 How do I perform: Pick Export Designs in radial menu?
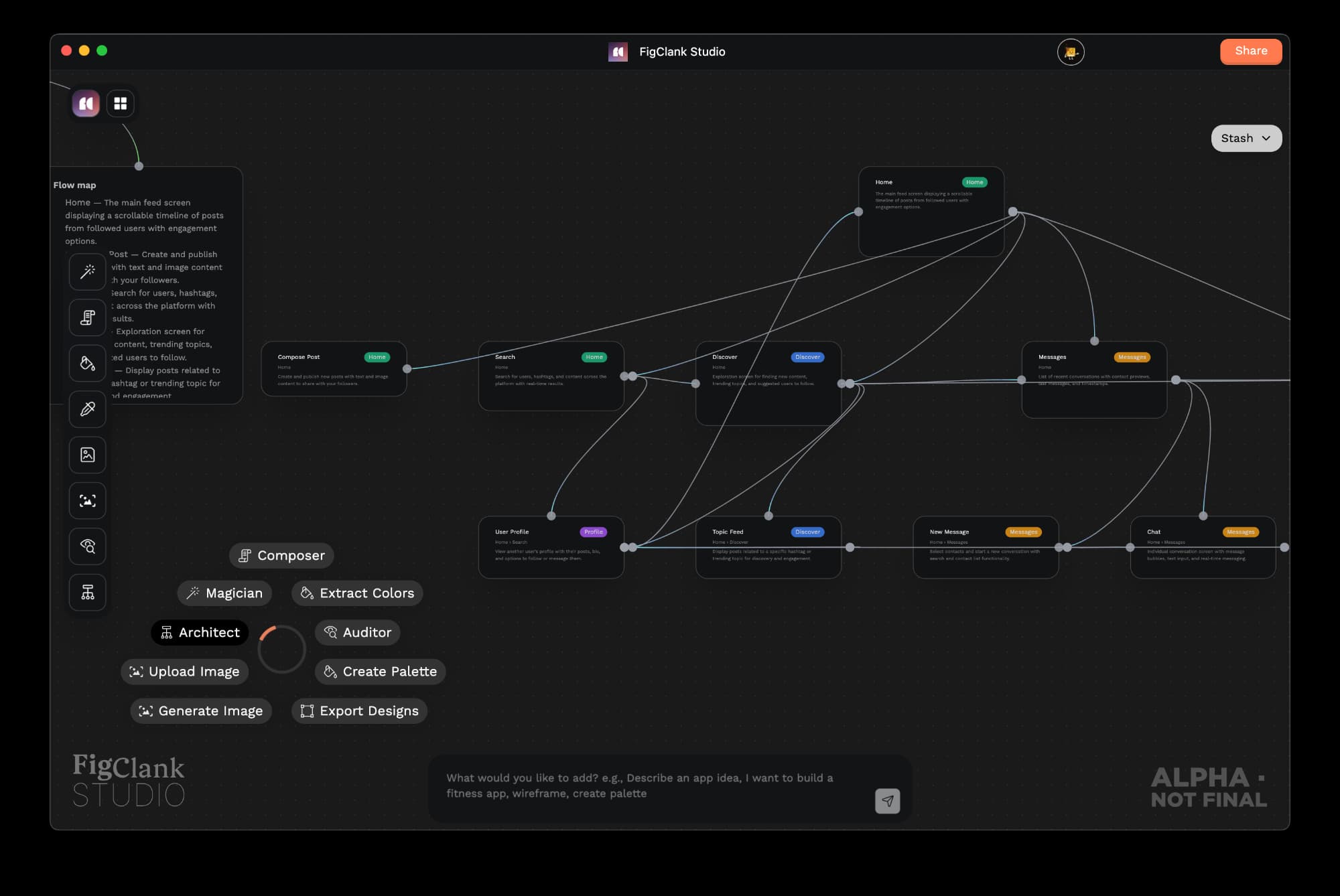pos(359,711)
